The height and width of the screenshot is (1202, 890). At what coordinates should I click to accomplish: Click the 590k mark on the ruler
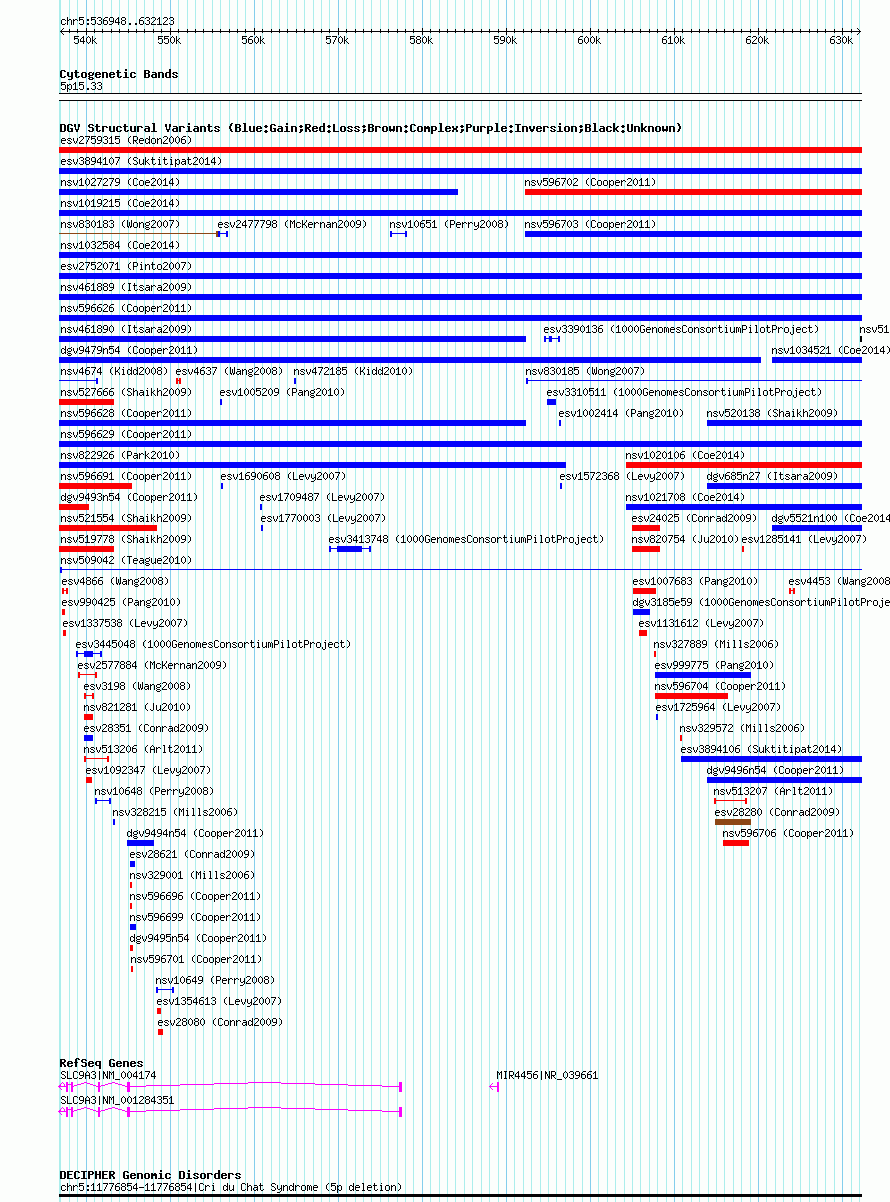[505, 41]
